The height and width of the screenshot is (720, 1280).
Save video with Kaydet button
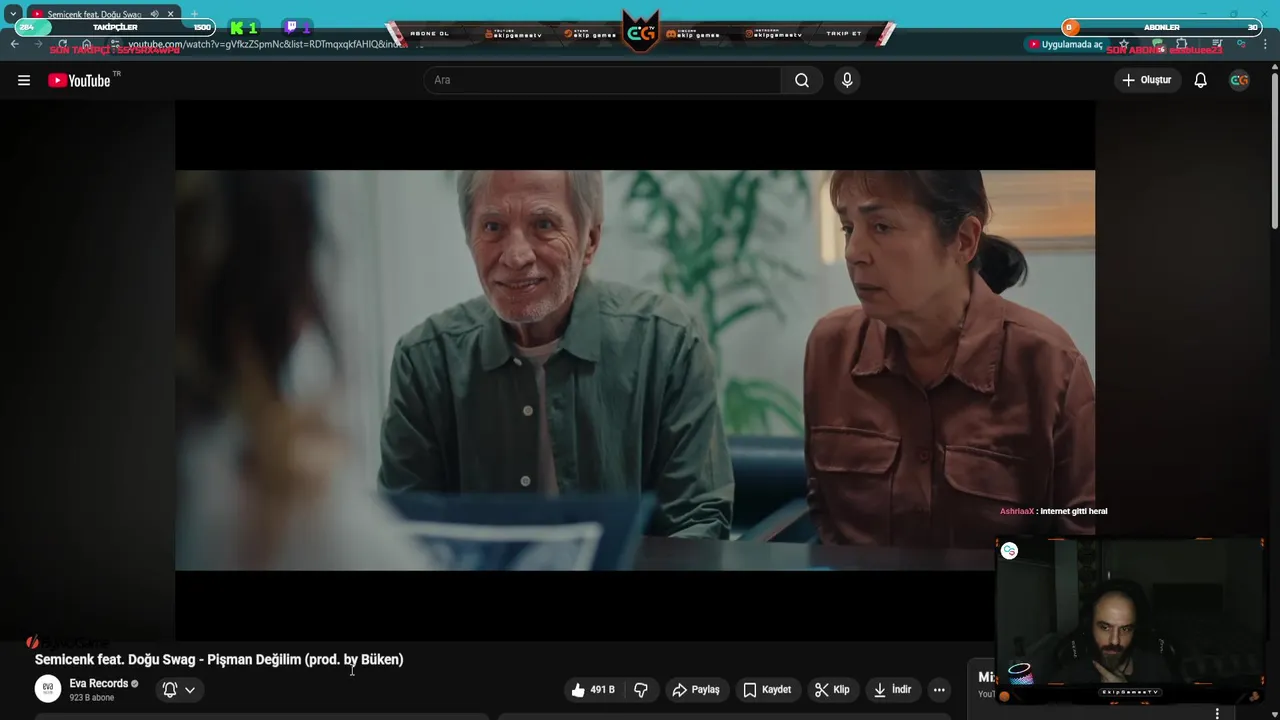(767, 690)
